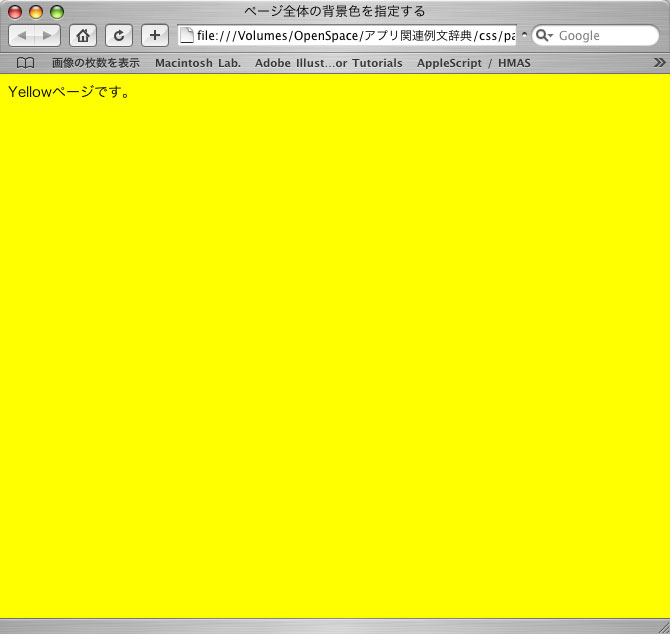This screenshot has height=634, width=670.
Task: Click the window resize grip
Action: pos(663,627)
